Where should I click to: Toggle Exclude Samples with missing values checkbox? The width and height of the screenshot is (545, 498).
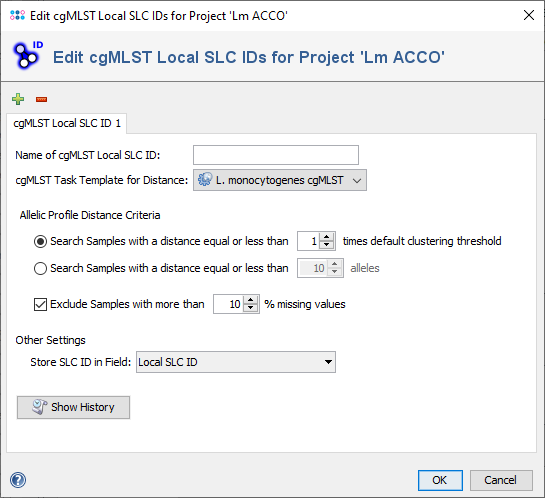click(40, 304)
